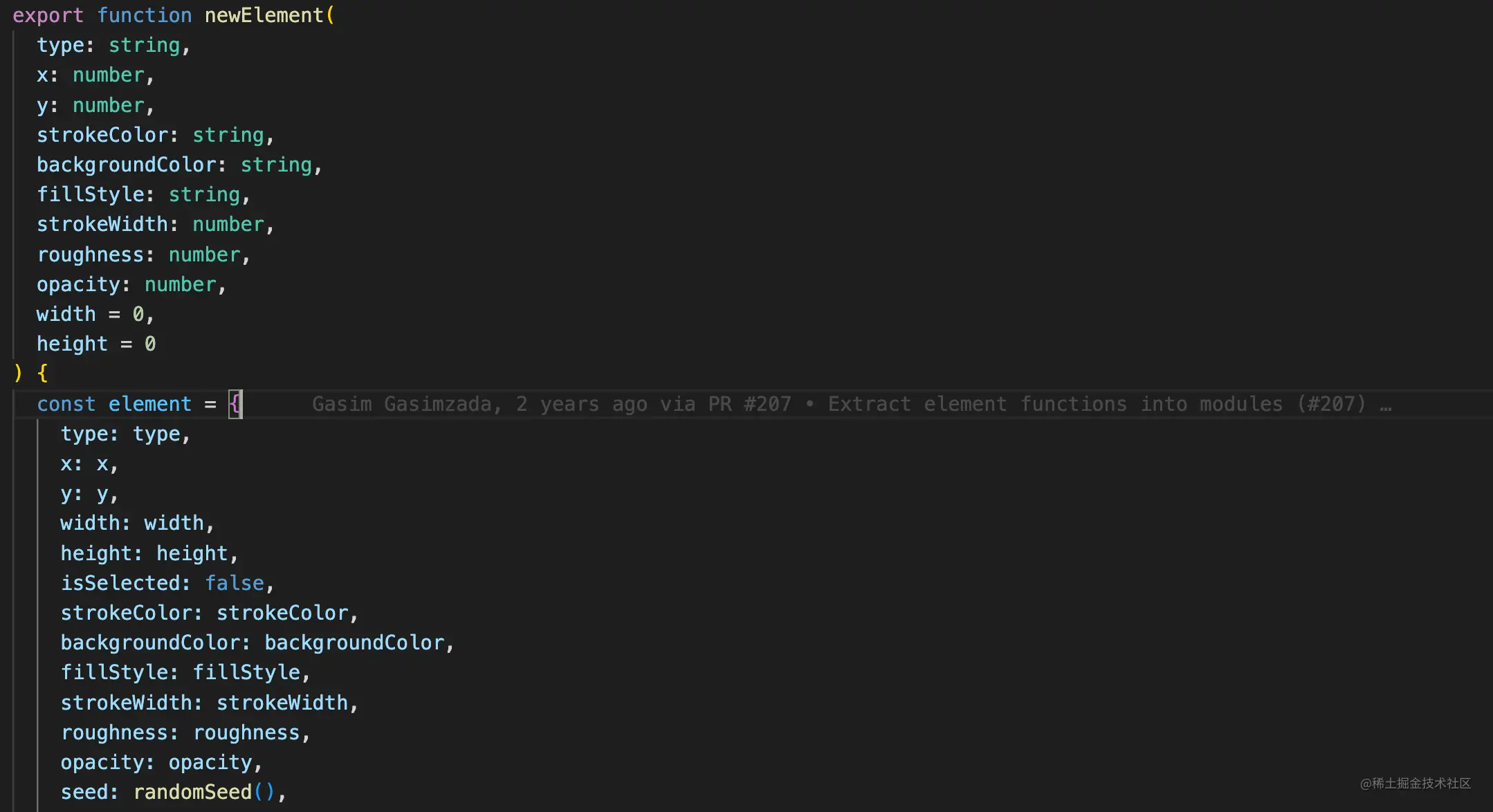Screen dimensions: 1493x812
Task: Click the ellipsis ending the blame annotation
Action: (x=1386, y=404)
